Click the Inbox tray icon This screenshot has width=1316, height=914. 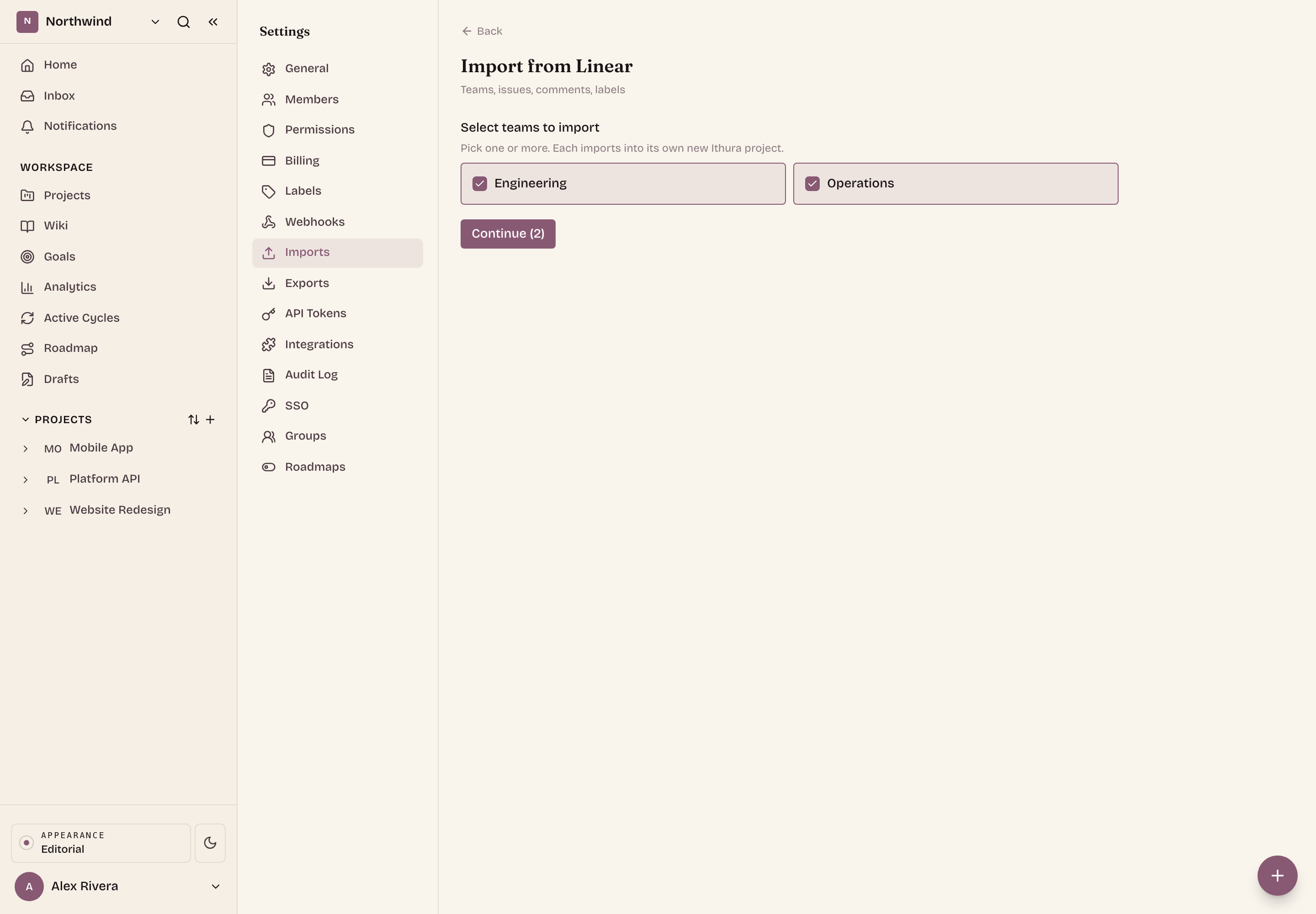27,96
